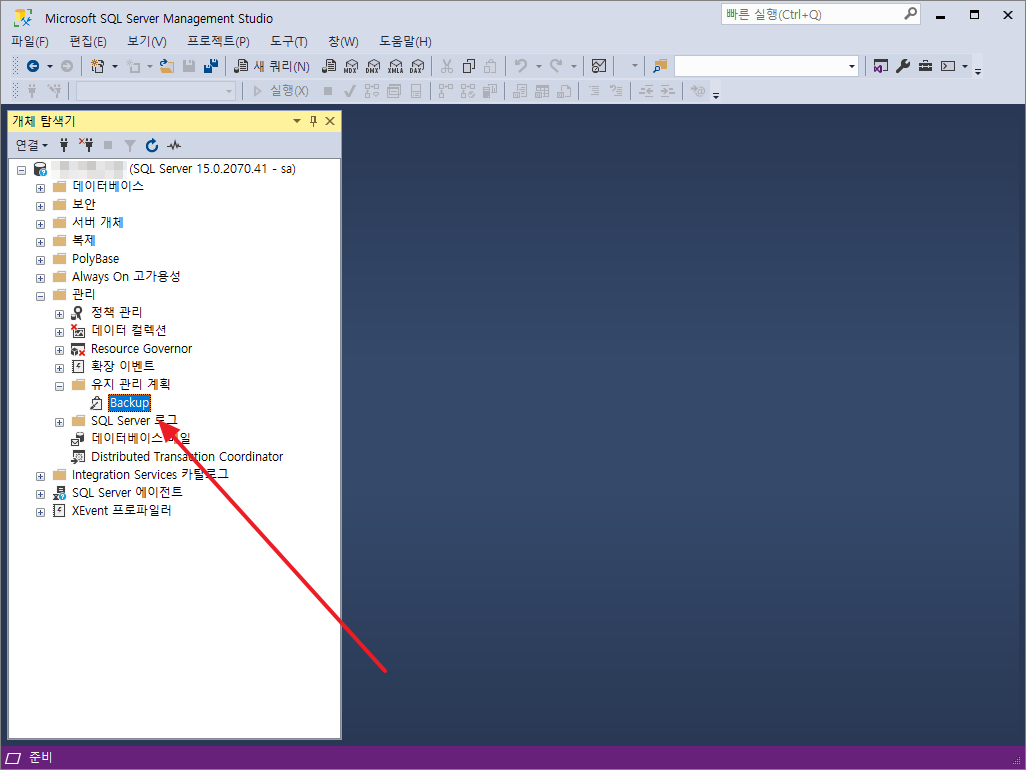Click the database engine query icon
Viewport: 1026px width, 770px height.
[x=330, y=66]
